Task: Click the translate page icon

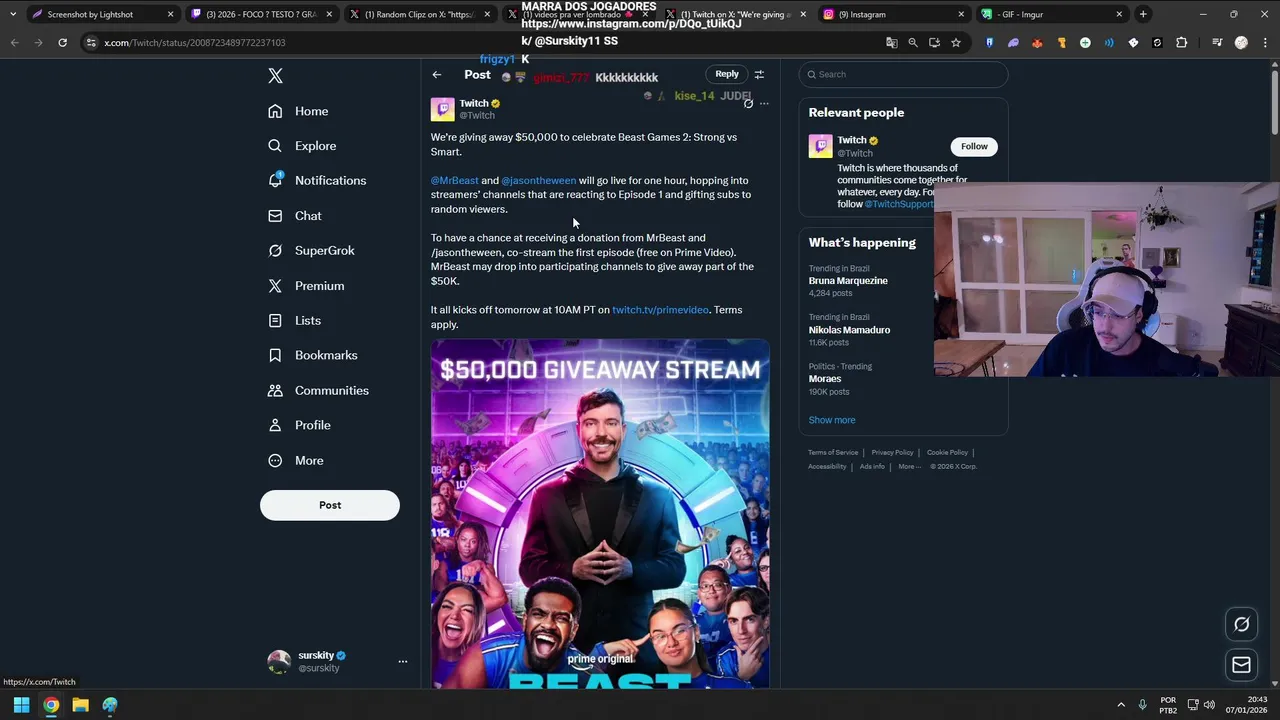Action: coord(891,43)
